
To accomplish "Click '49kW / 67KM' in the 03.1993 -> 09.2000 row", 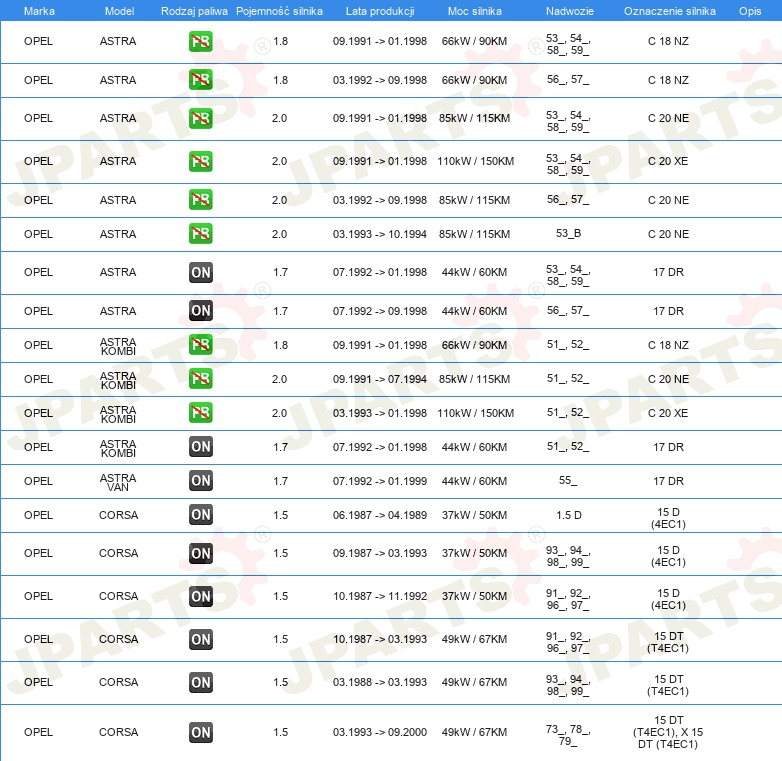I will point(474,732).
